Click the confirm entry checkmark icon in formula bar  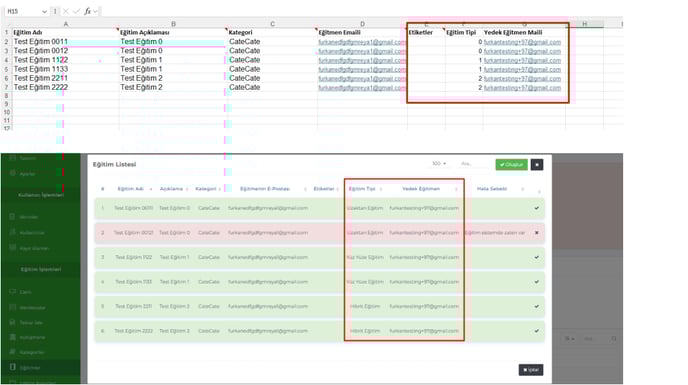76,11
